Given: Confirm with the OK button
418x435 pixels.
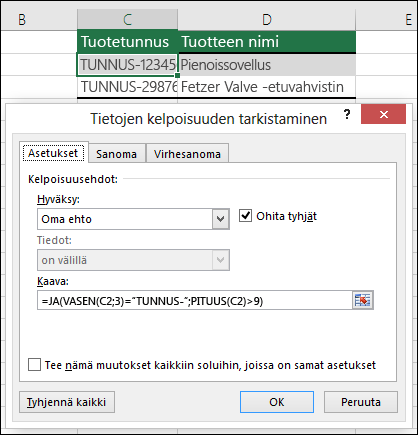Looking at the screenshot, I should click(x=277, y=402).
